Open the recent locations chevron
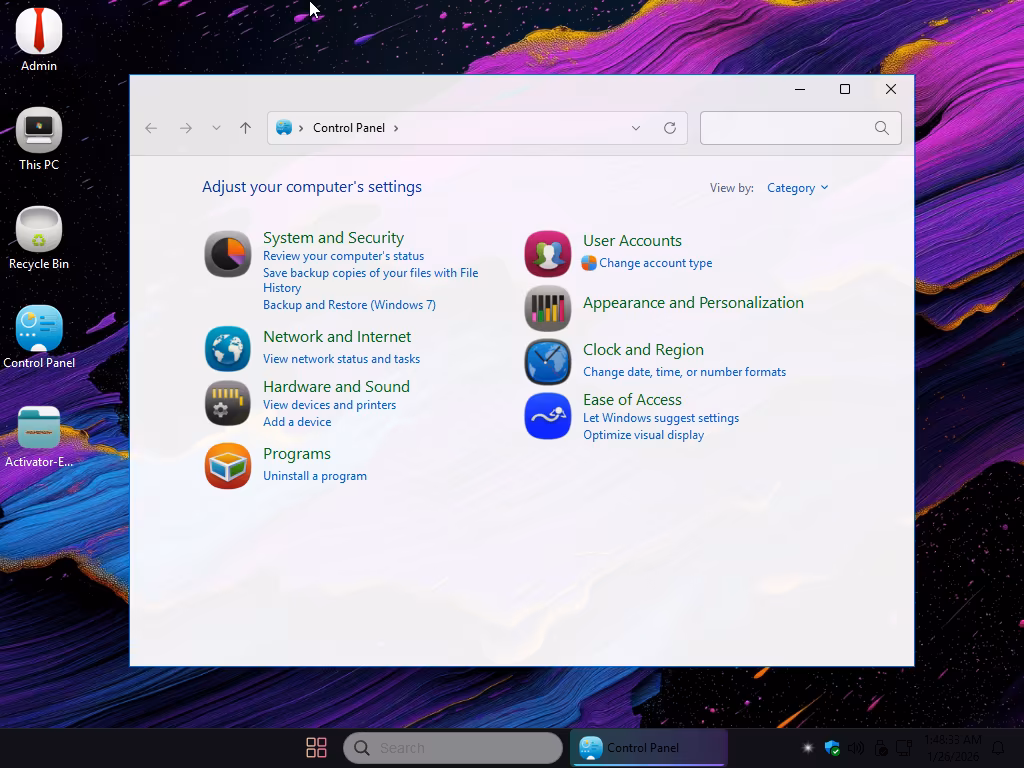This screenshot has width=1024, height=768. click(216, 128)
